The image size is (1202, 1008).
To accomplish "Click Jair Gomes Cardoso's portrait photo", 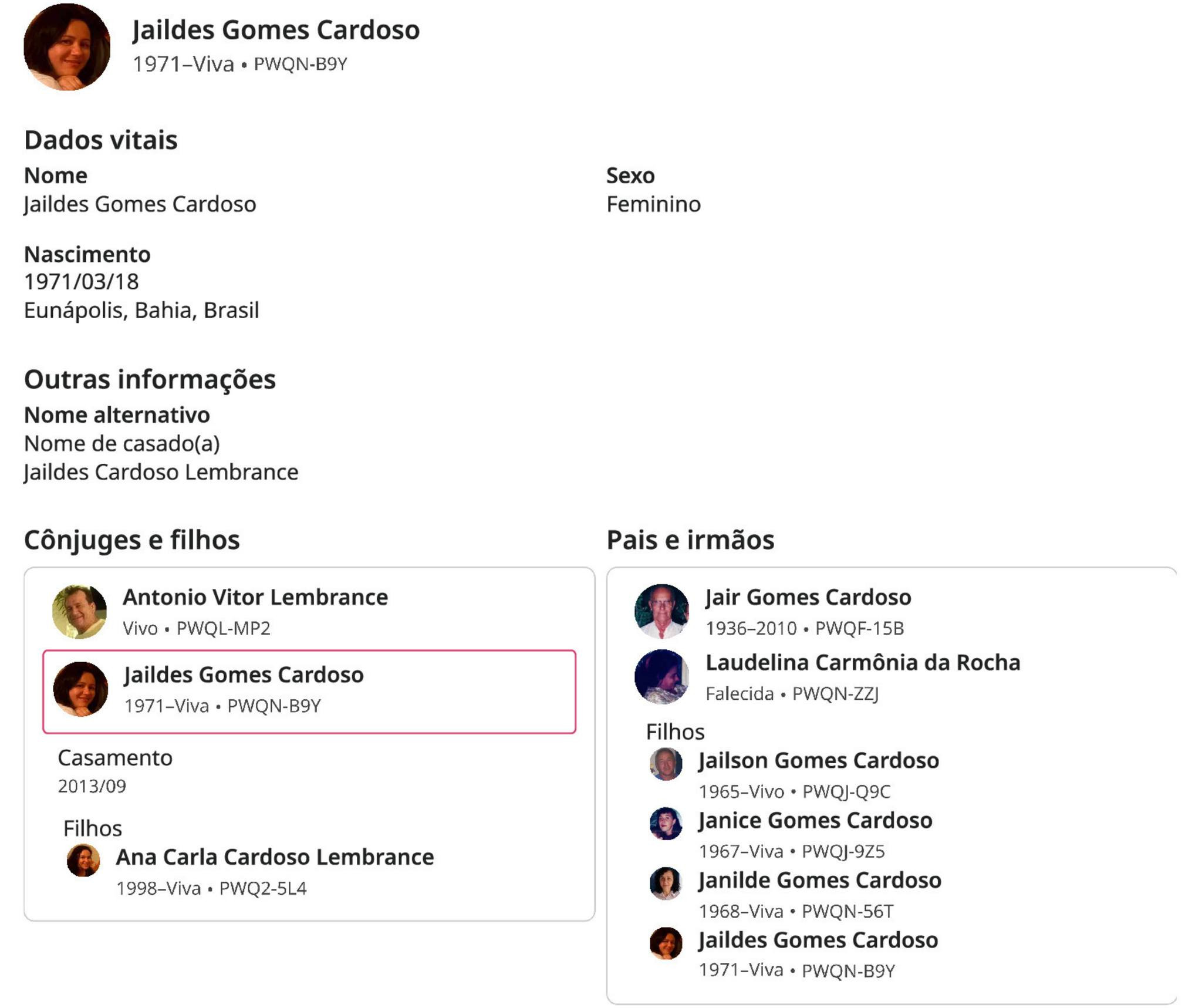I will tap(661, 611).
